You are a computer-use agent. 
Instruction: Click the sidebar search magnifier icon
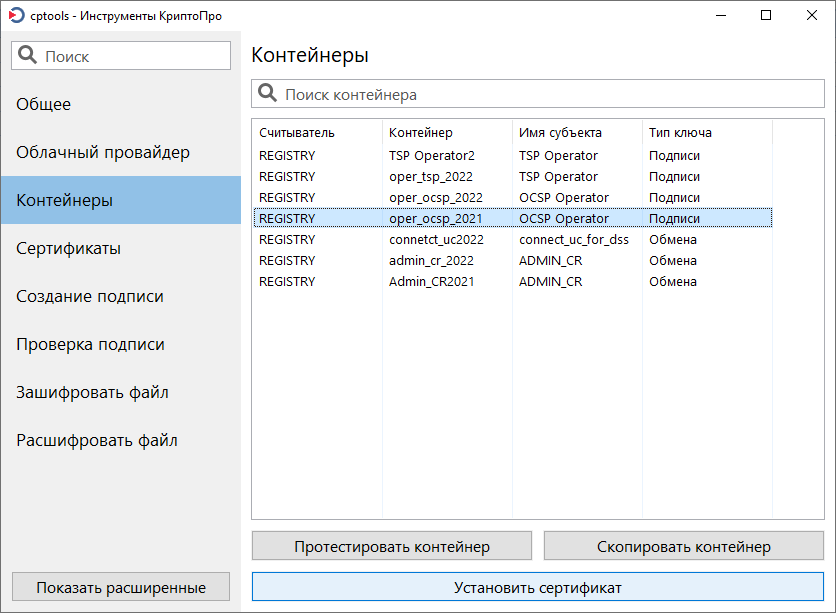click(x=27, y=55)
